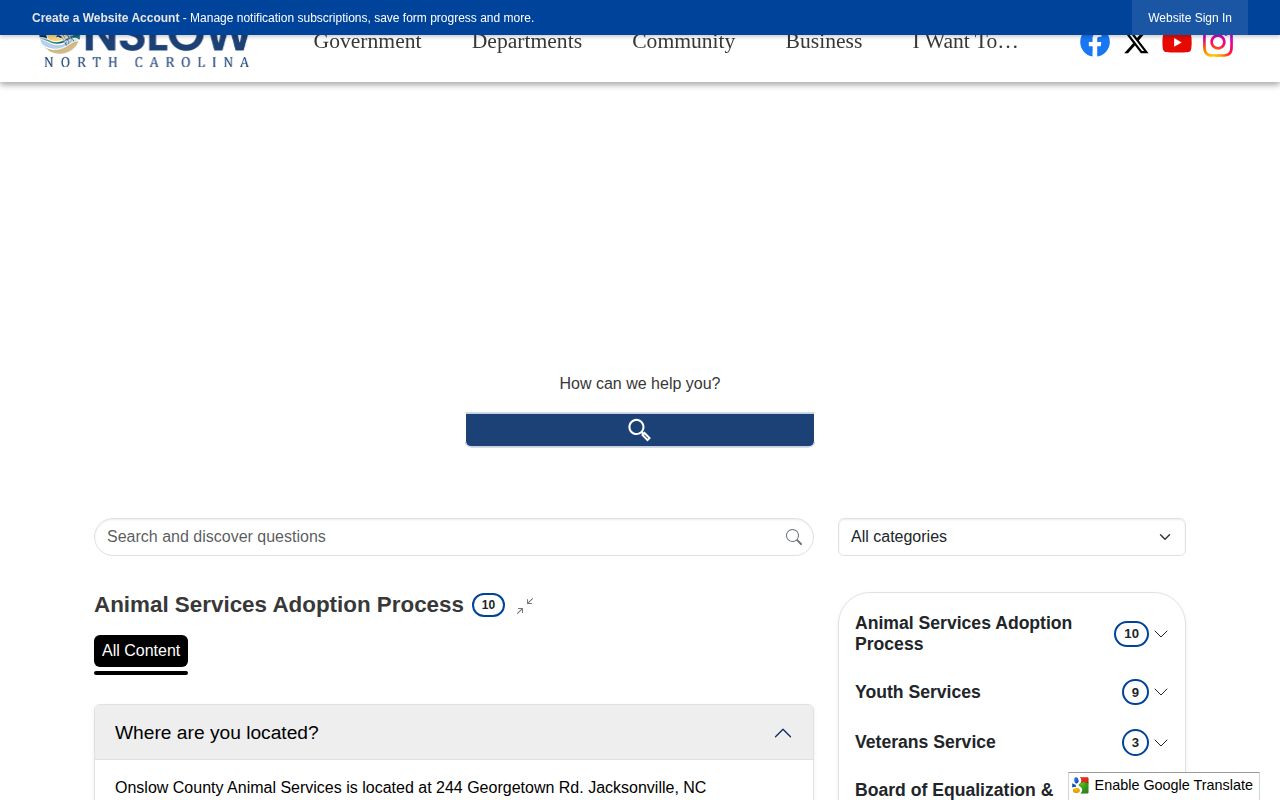1280x800 pixels.
Task: Open the Community menu
Action: coord(684,42)
